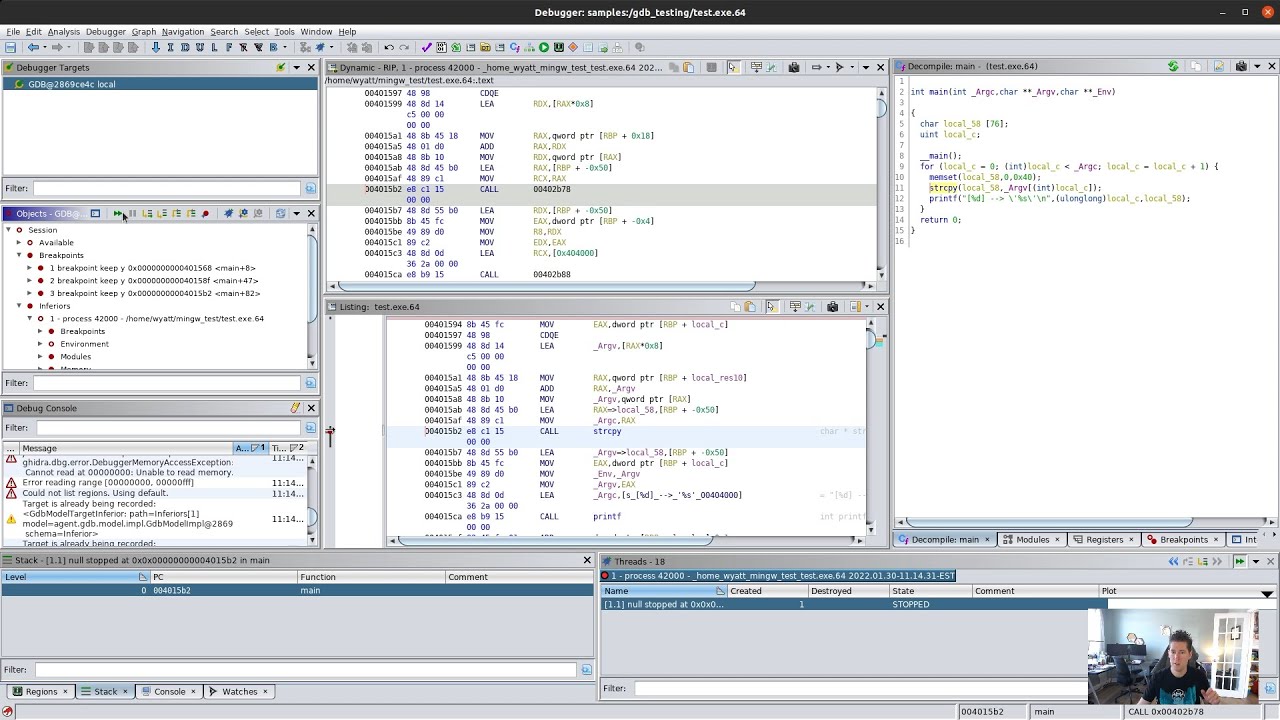Switch to the Breakpoints tab
Screen dimensions: 1280x720
tap(1183, 540)
